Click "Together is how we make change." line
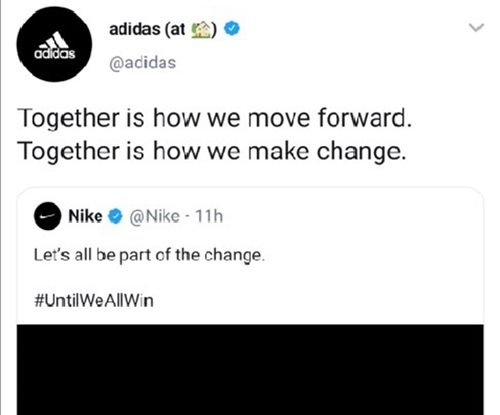500x415 pixels. click(212, 151)
